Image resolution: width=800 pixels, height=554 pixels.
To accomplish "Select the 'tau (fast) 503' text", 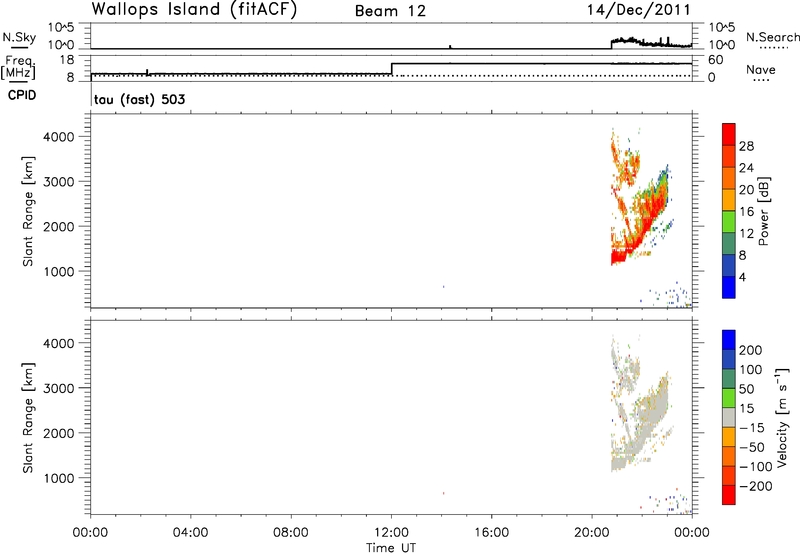I will (x=139, y=99).
